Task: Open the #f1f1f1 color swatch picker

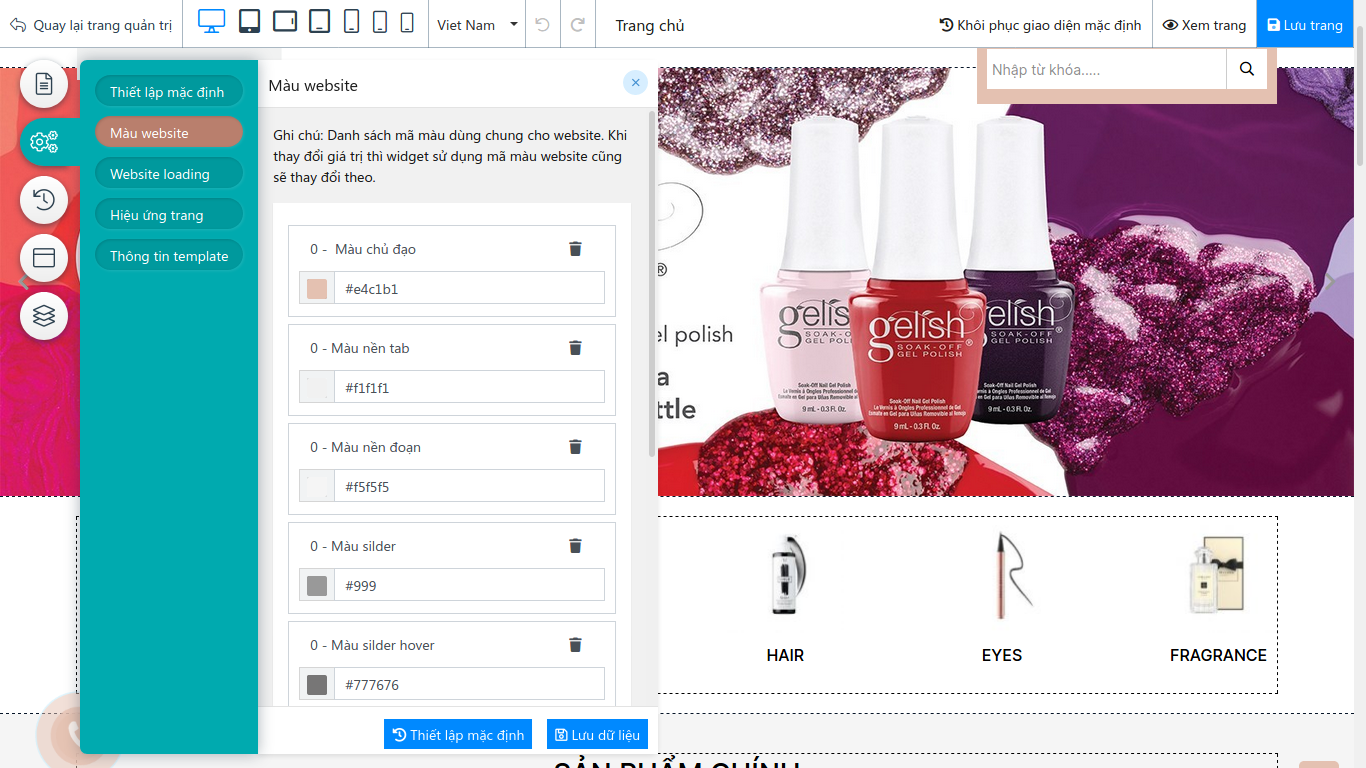Action: click(x=317, y=387)
